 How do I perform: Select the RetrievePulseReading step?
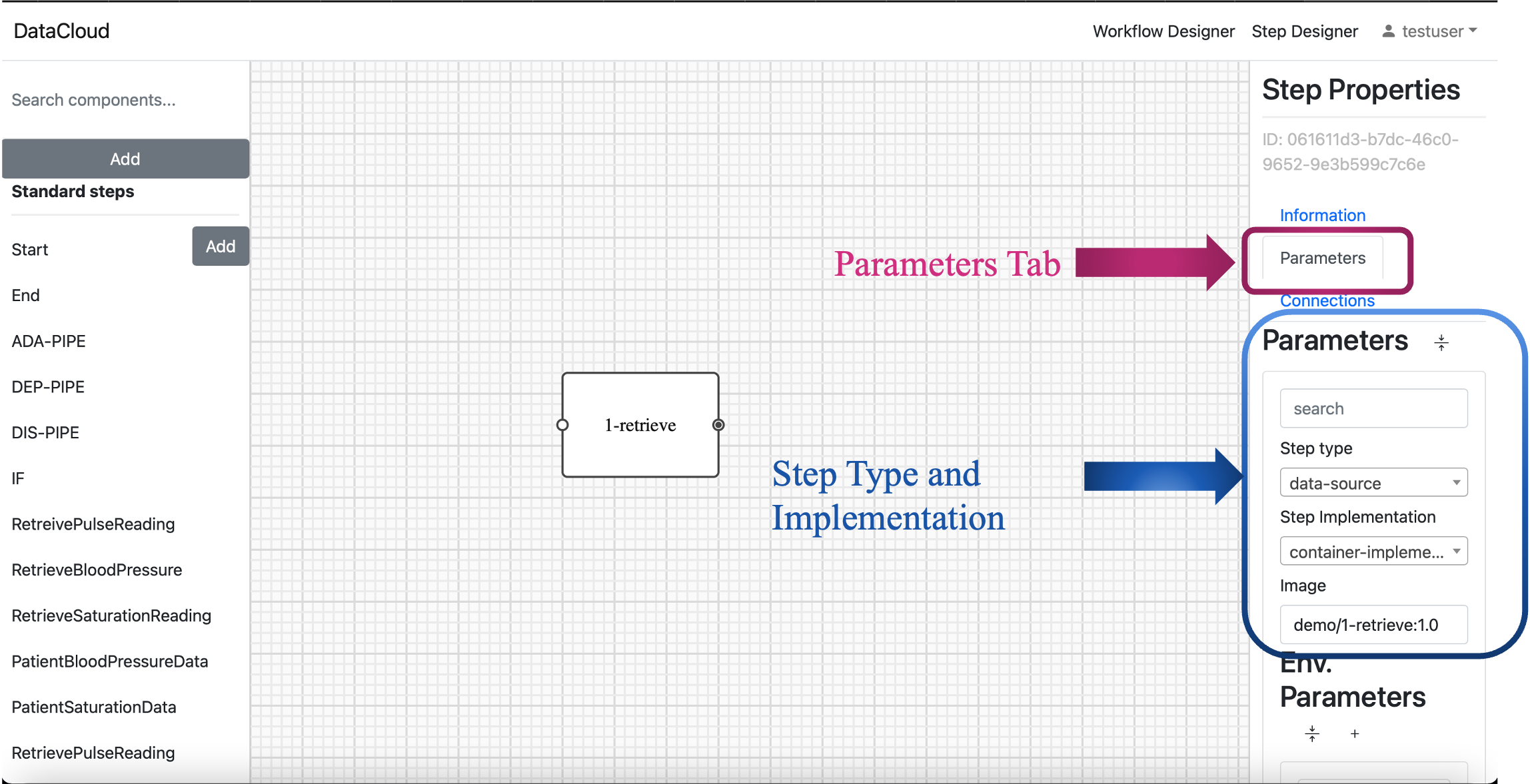pyautogui.click(x=93, y=753)
